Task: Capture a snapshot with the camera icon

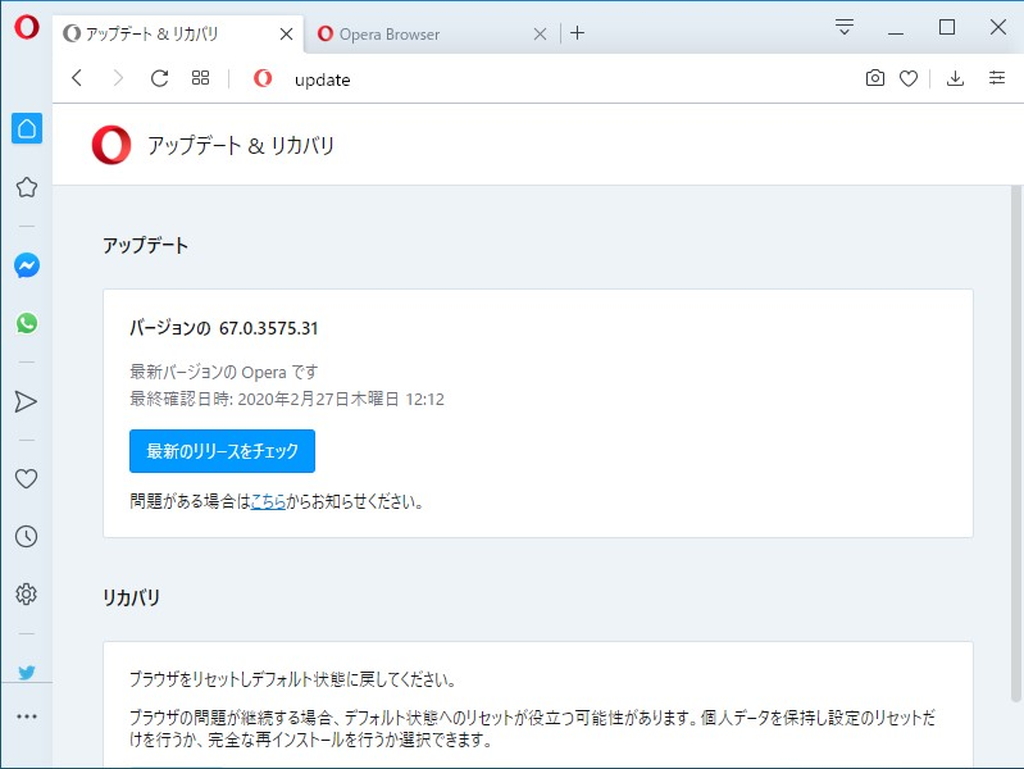Action: pos(875,78)
